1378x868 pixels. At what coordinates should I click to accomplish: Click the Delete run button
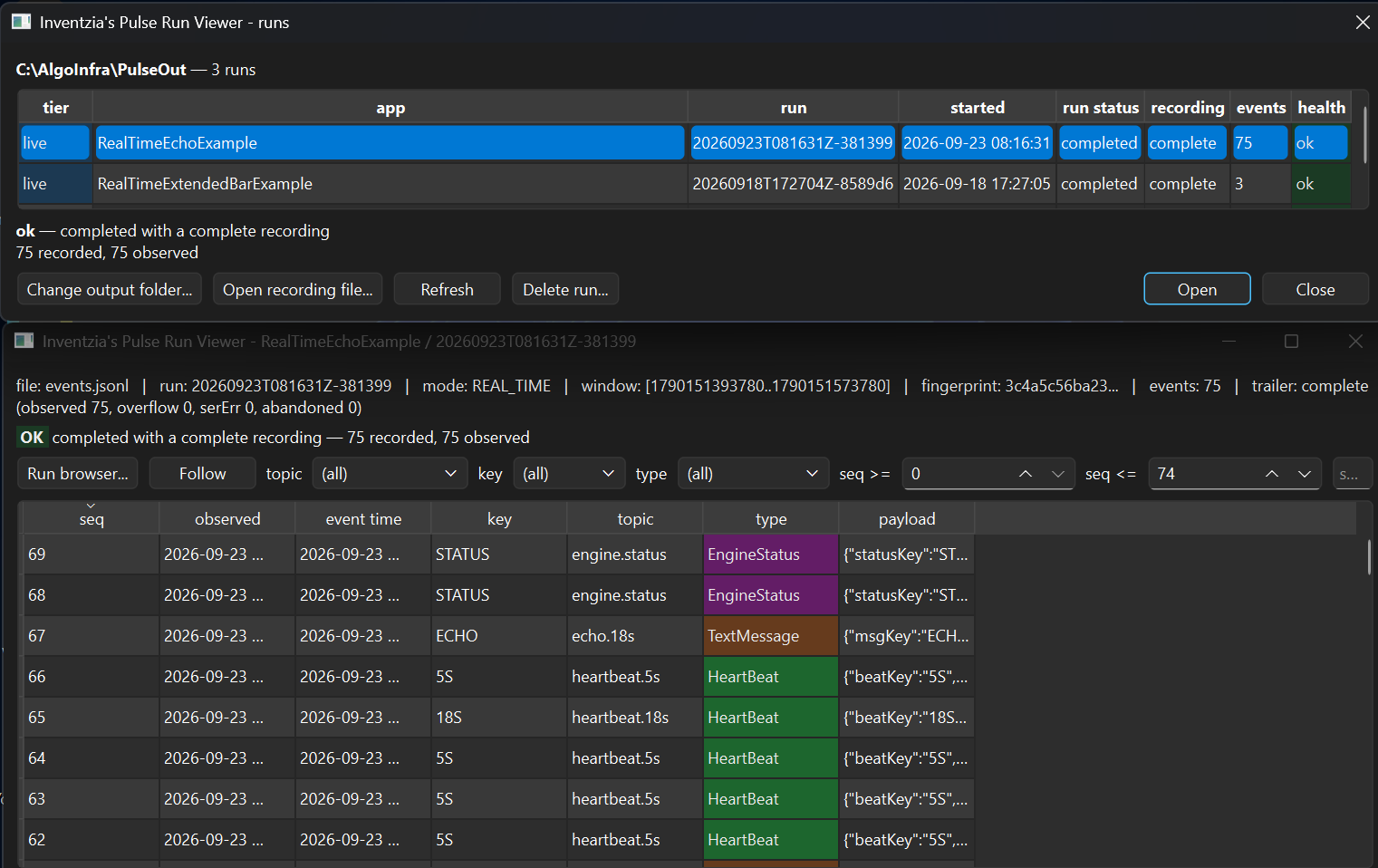tap(565, 289)
